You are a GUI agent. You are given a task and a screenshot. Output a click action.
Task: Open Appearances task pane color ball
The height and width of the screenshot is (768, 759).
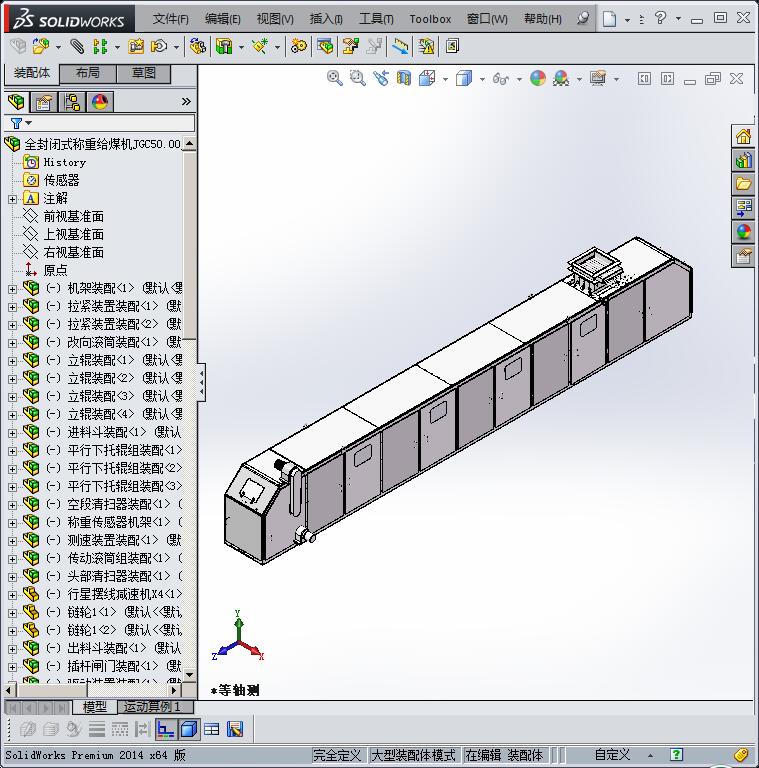[743, 232]
